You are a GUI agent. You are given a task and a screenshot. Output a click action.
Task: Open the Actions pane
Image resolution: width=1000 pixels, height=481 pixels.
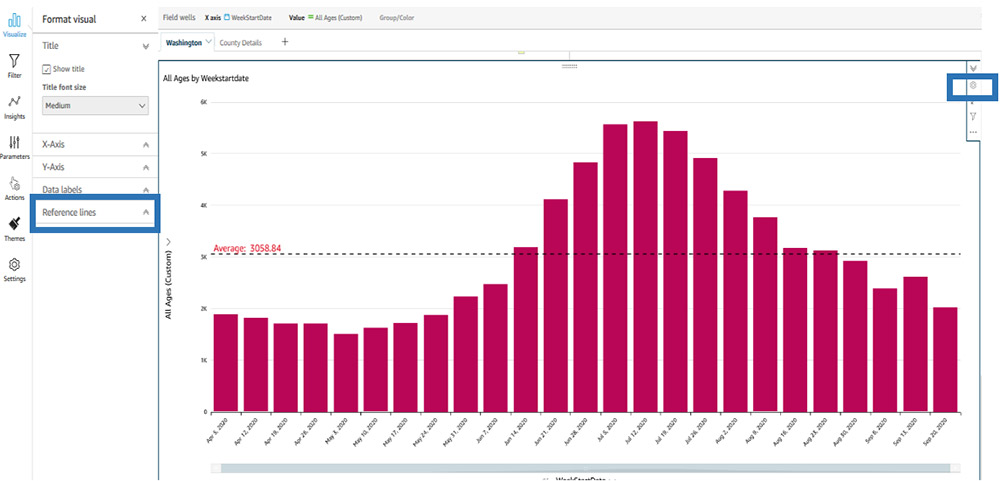coord(14,189)
